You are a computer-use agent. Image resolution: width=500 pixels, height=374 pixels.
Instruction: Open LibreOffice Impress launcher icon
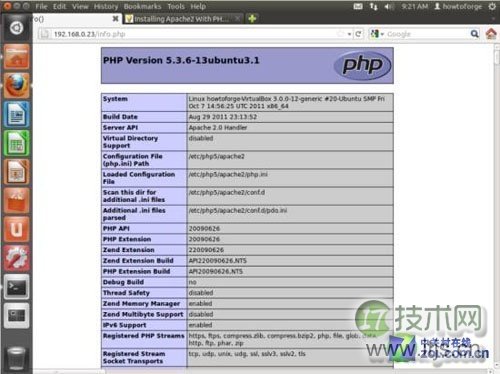coord(16,172)
